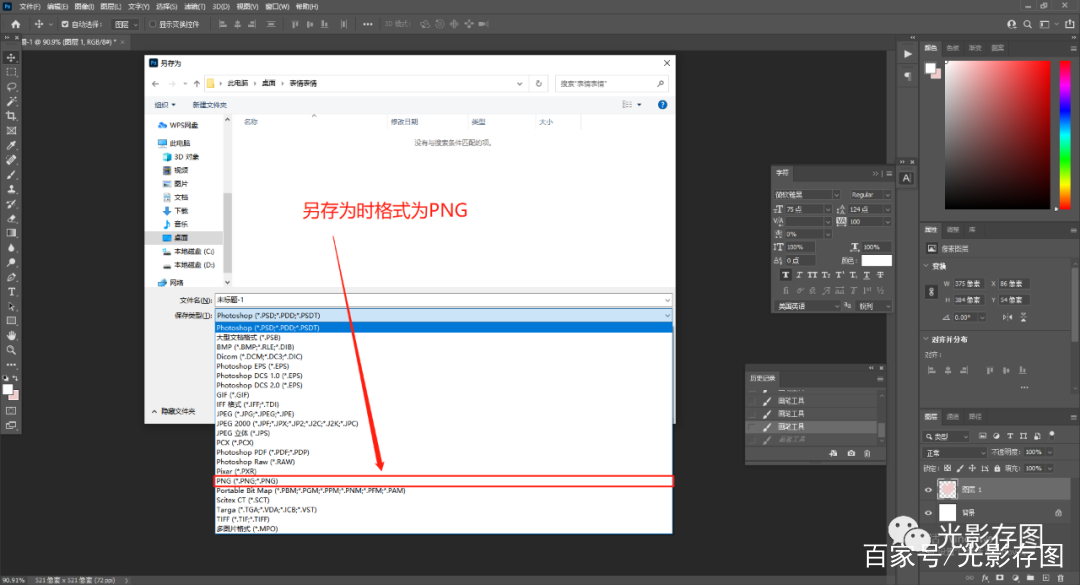Select the Pen tool
The image size is (1080, 585).
(x=11, y=277)
